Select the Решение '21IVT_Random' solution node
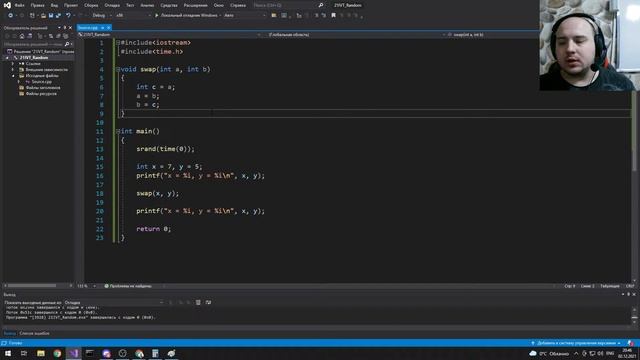 40,52
